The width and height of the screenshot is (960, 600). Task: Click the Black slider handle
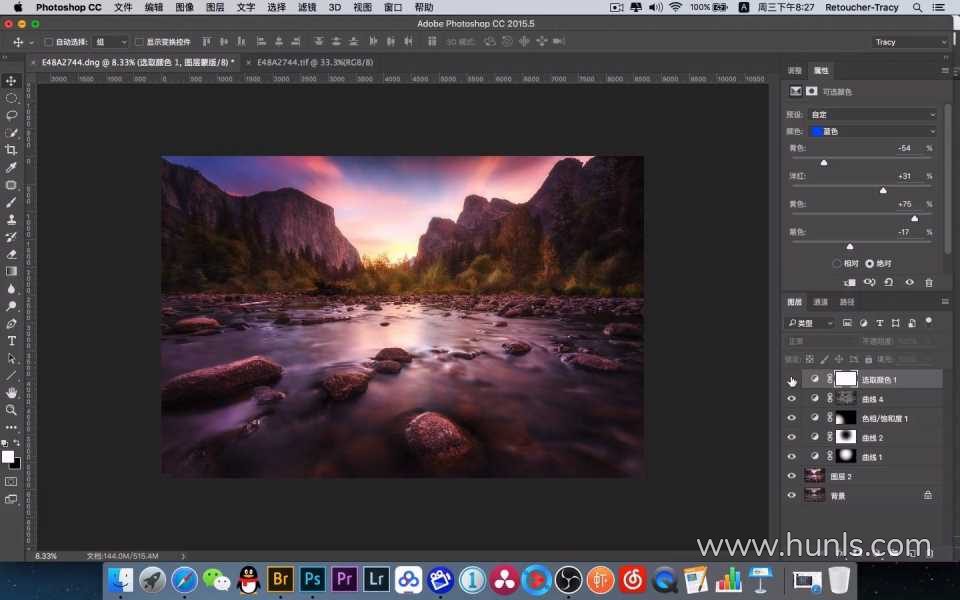850,246
